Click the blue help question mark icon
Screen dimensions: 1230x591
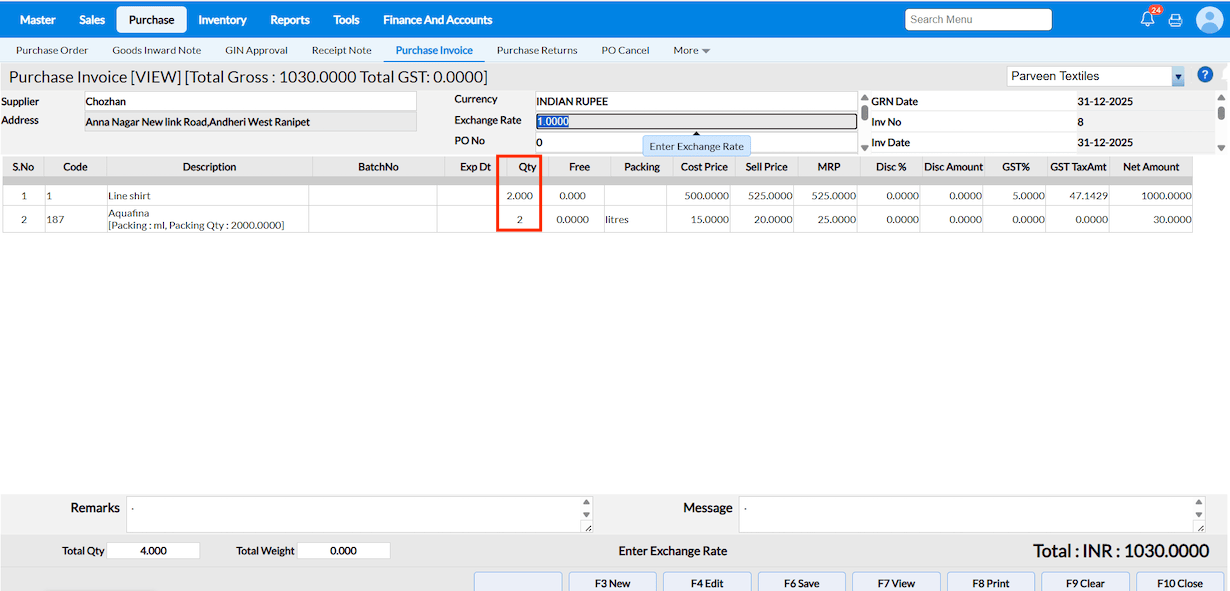point(1205,75)
